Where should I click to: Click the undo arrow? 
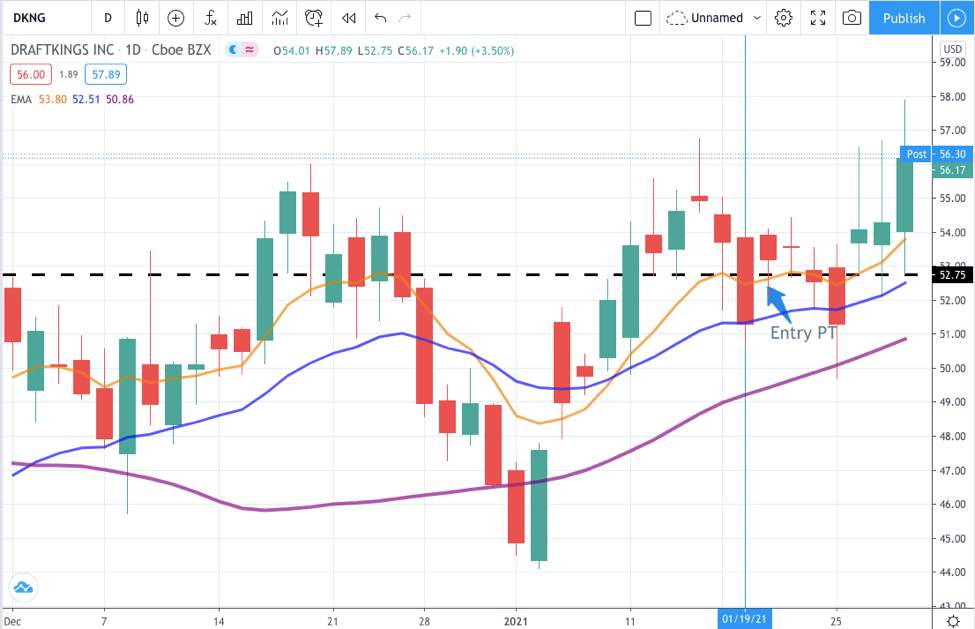[380, 17]
